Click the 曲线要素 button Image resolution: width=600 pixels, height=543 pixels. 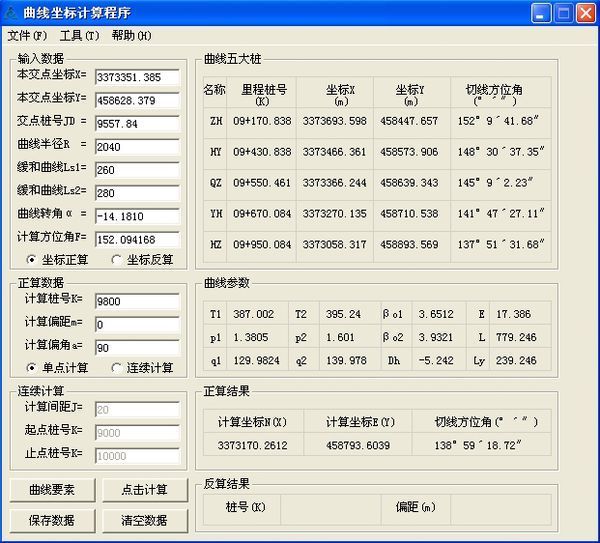[52, 490]
